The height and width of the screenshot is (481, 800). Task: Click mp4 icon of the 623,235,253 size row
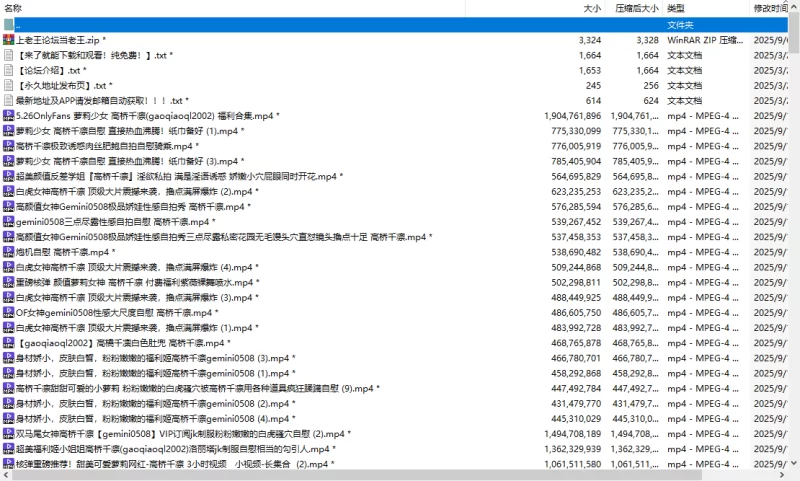point(8,191)
